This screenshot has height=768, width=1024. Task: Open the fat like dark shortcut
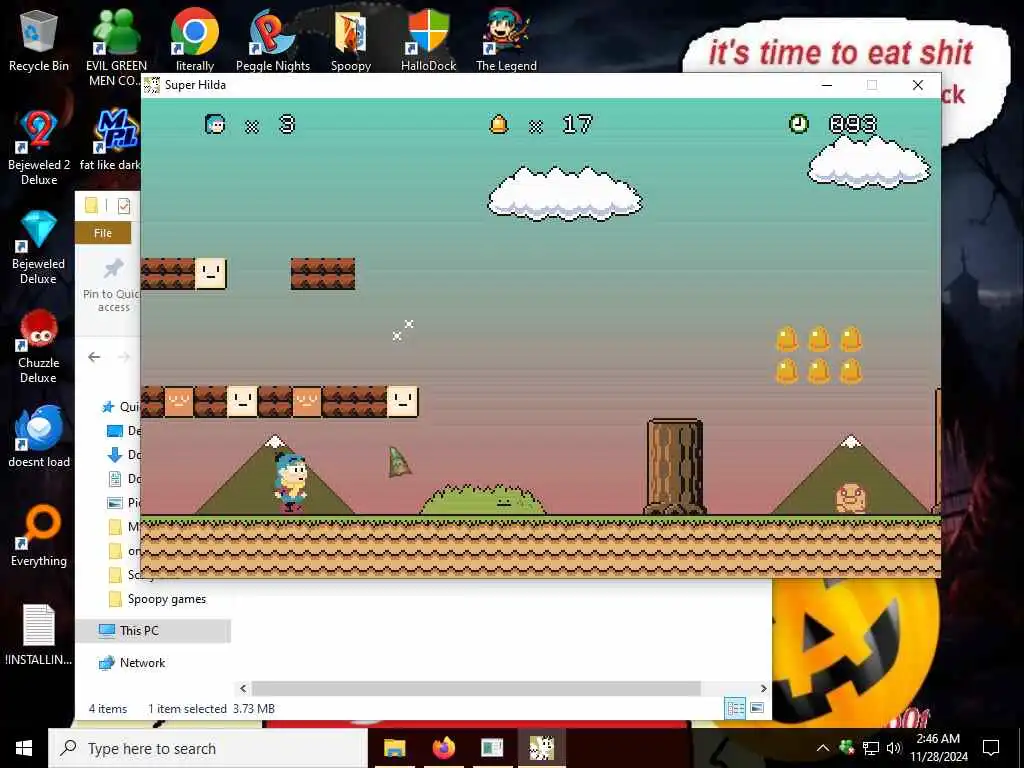click(x=111, y=140)
